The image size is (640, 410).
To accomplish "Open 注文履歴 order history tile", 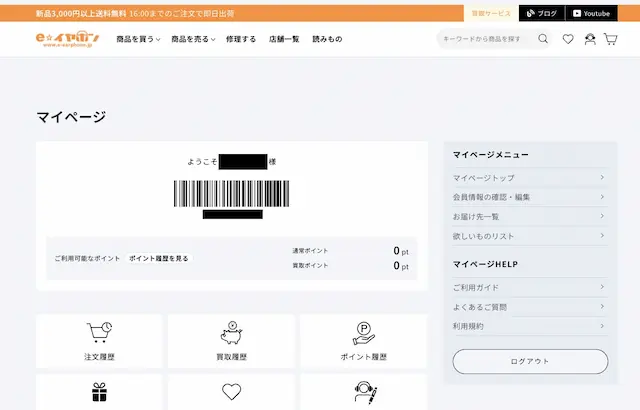I will 99,341.
